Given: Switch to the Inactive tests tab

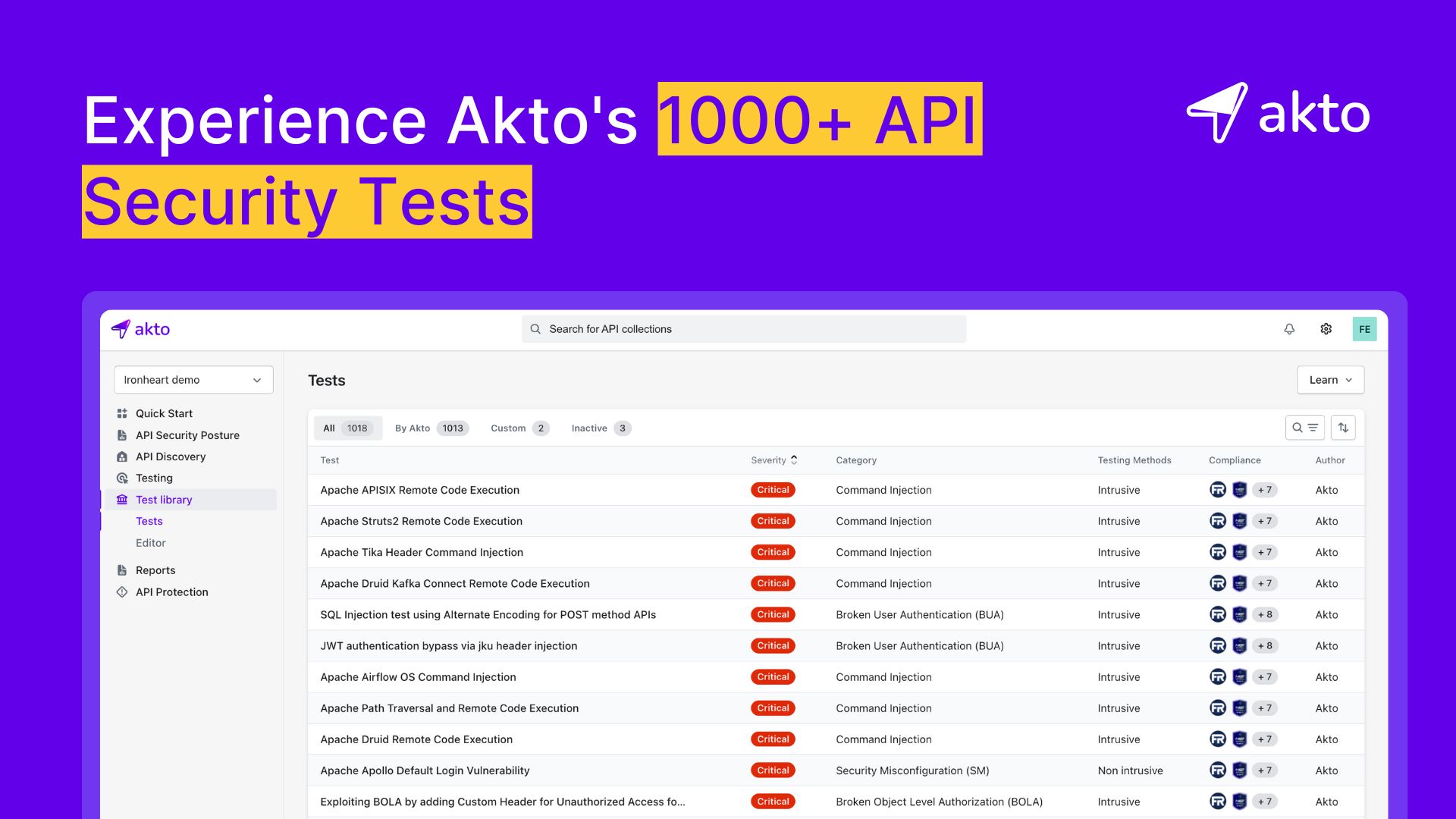Looking at the screenshot, I should [x=601, y=428].
